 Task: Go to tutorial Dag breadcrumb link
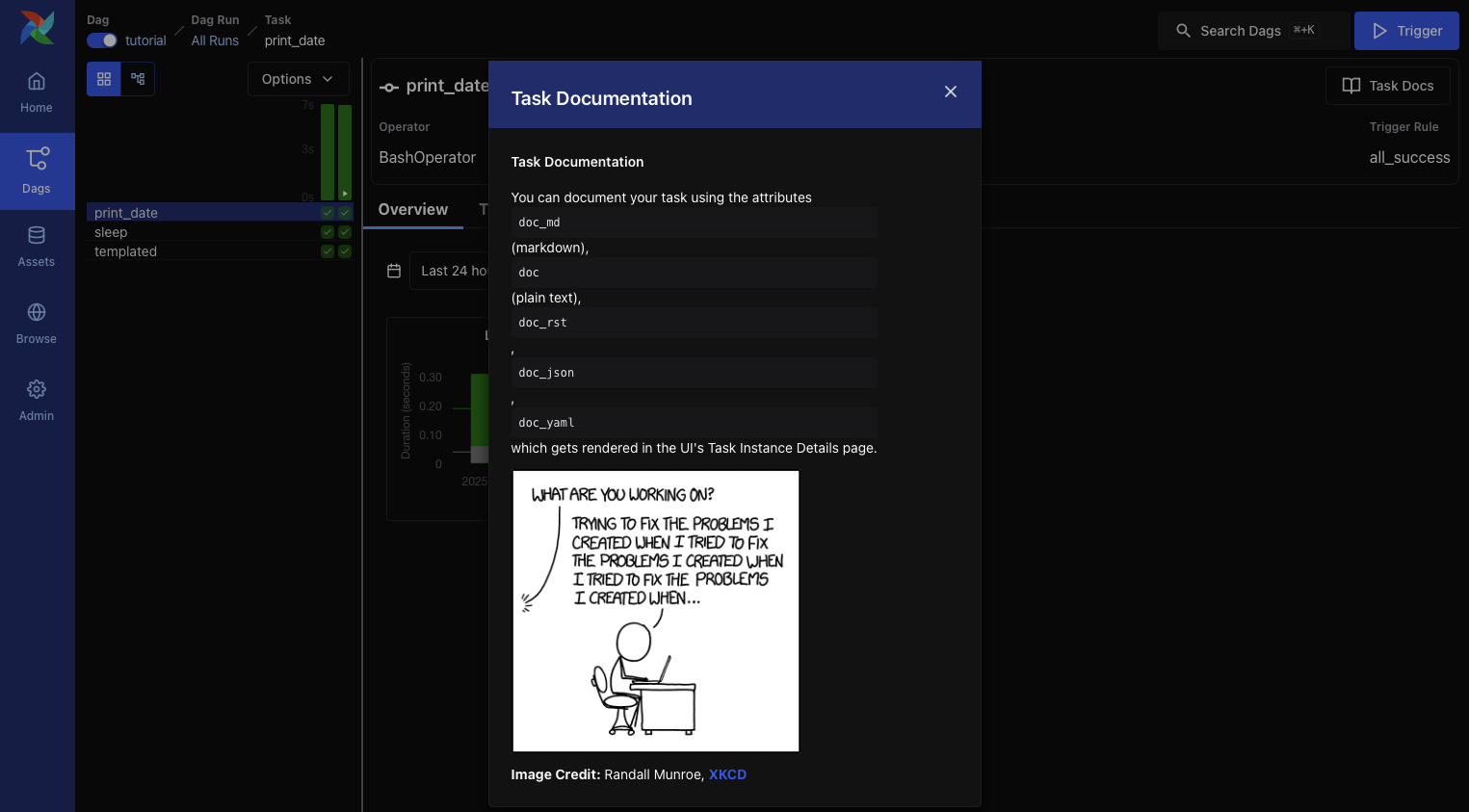click(145, 40)
